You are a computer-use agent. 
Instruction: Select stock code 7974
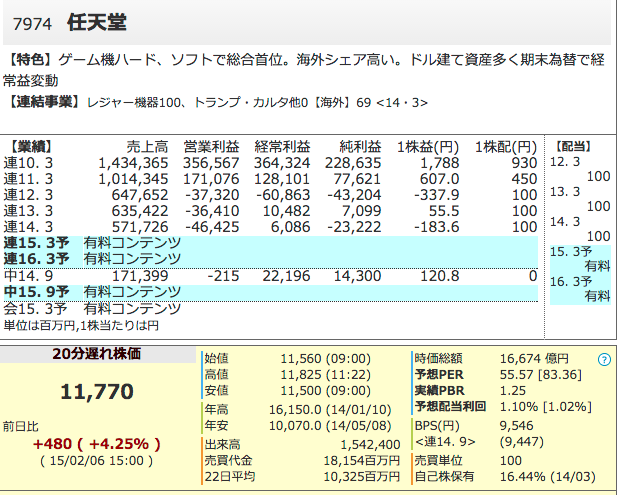point(32,24)
